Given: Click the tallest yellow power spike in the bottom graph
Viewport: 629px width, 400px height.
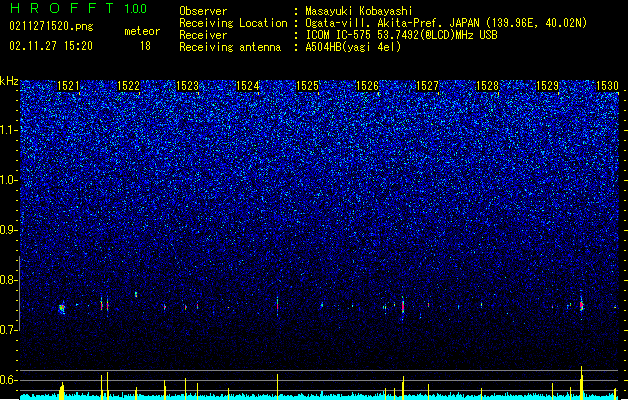Looking at the screenshot, I should 581,382.
